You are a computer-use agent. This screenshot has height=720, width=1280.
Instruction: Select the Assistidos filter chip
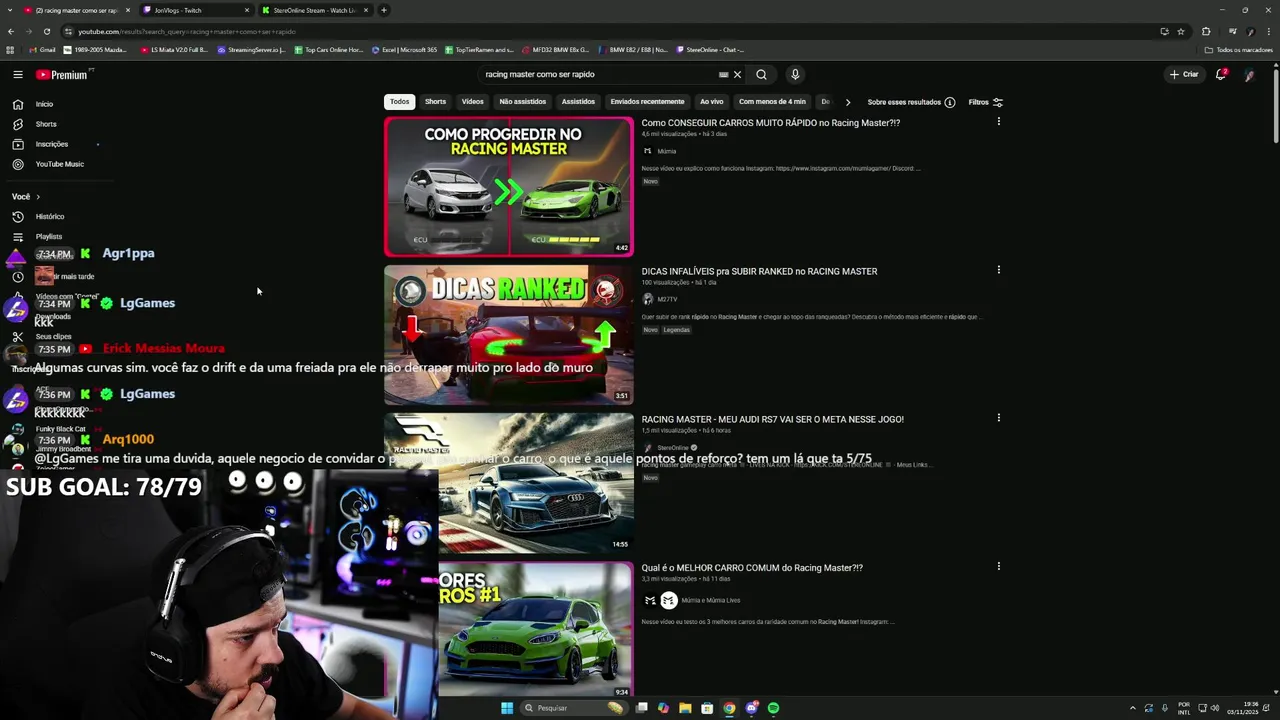tap(578, 102)
